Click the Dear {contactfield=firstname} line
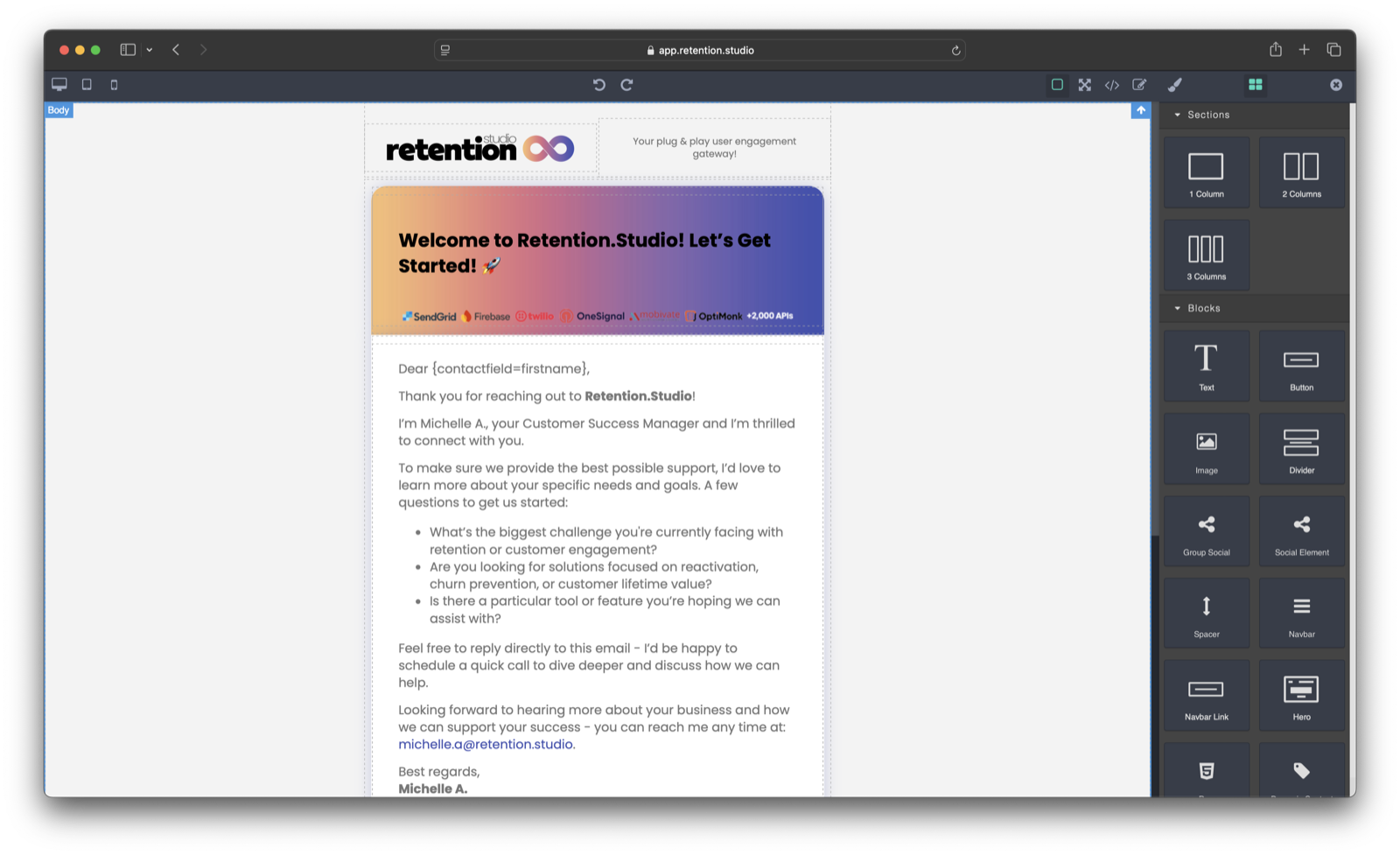Screen dimensions: 1400x855 tap(494, 369)
